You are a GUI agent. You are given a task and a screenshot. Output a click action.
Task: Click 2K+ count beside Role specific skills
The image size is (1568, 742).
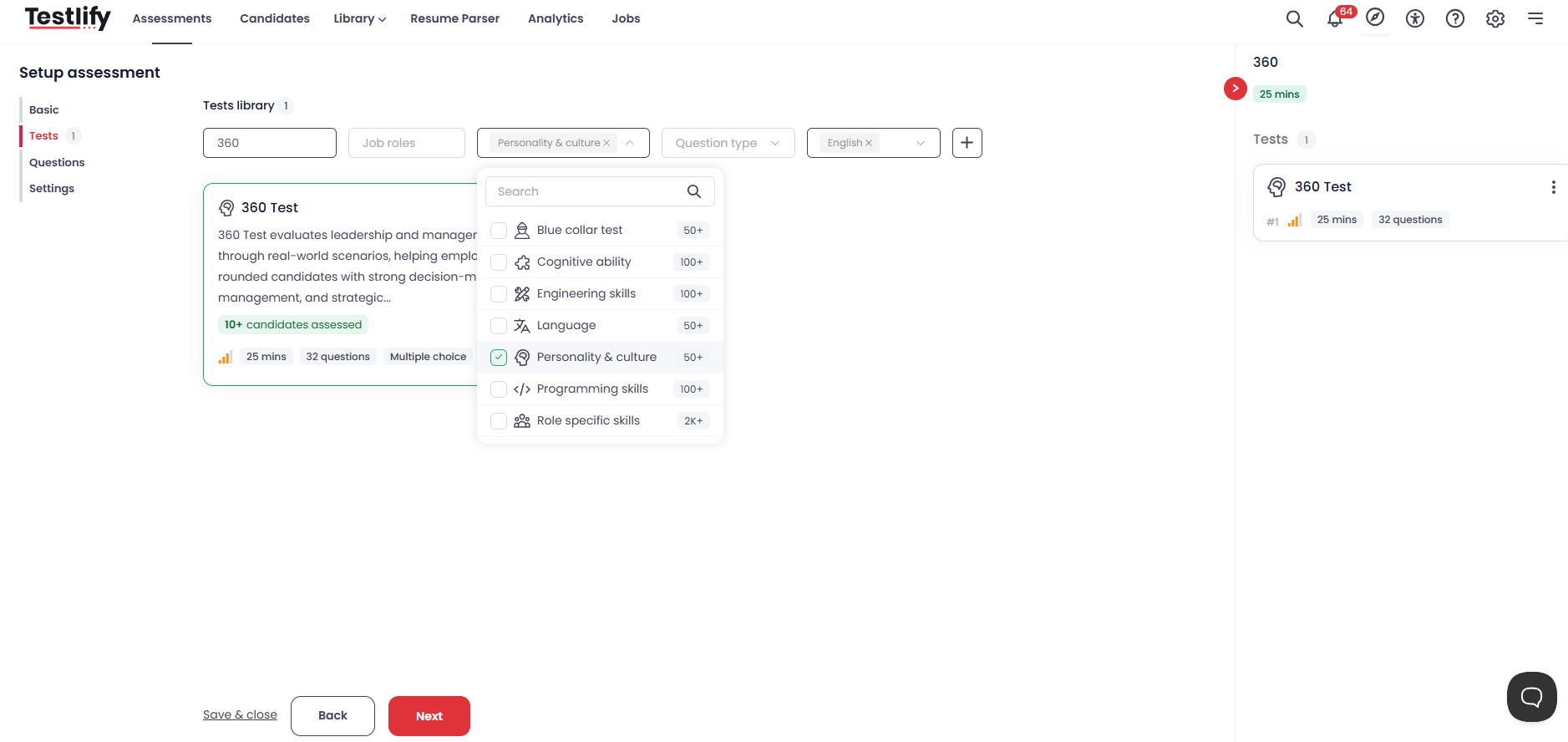[693, 421]
